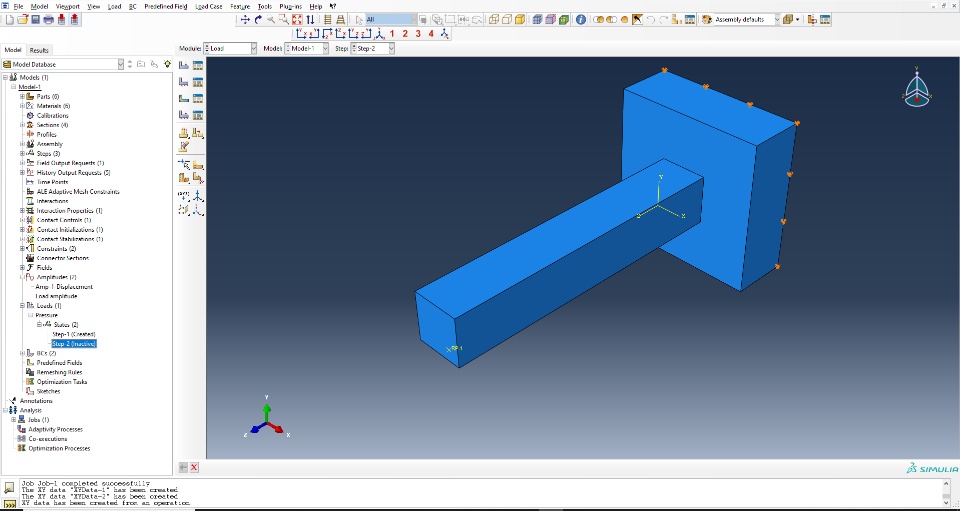Screen dimensions: 960x511
Task: Click the Save Model Database icon
Action: pyautogui.click(x=36, y=20)
